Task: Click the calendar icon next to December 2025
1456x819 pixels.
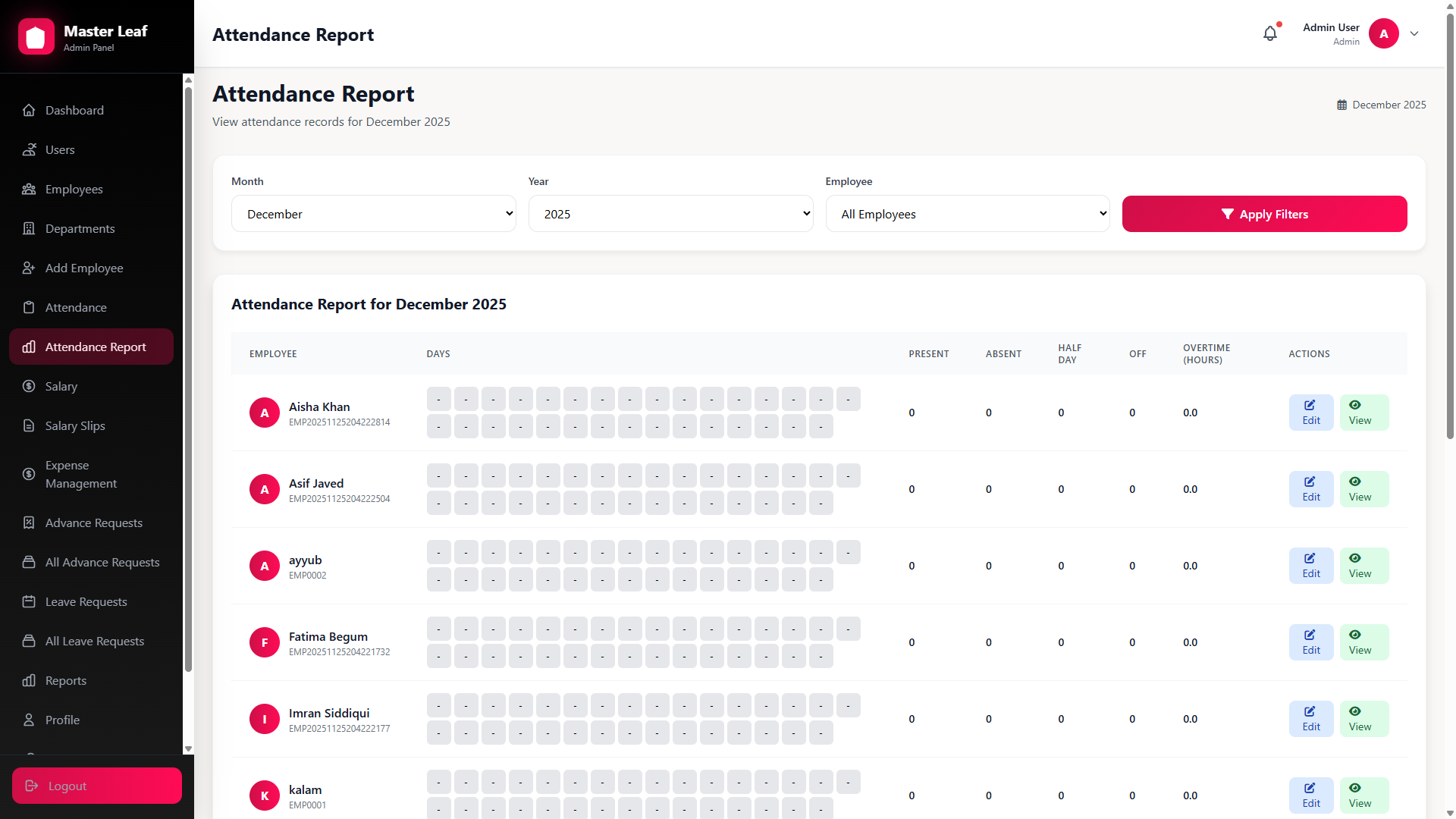Action: click(1342, 105)
